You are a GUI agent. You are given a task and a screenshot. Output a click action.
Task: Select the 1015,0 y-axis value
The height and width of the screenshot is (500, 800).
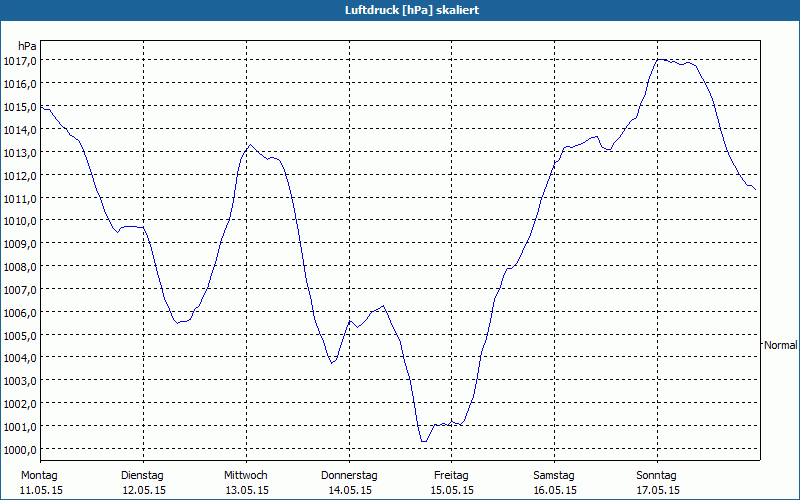tap(20, 107)
